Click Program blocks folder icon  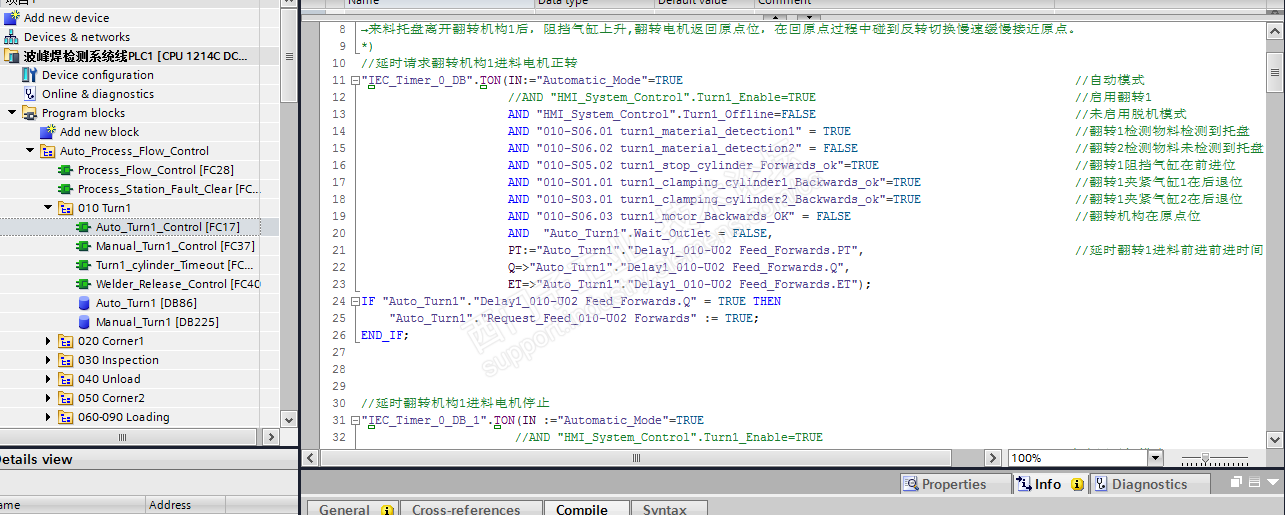tap(30, 113)
